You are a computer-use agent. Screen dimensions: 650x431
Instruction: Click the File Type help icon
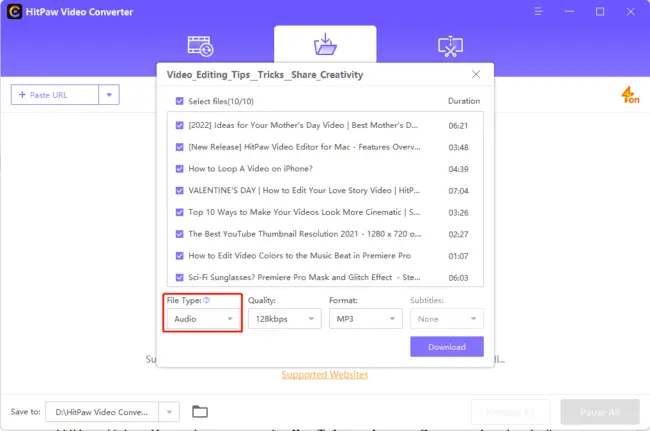point(206,300)
